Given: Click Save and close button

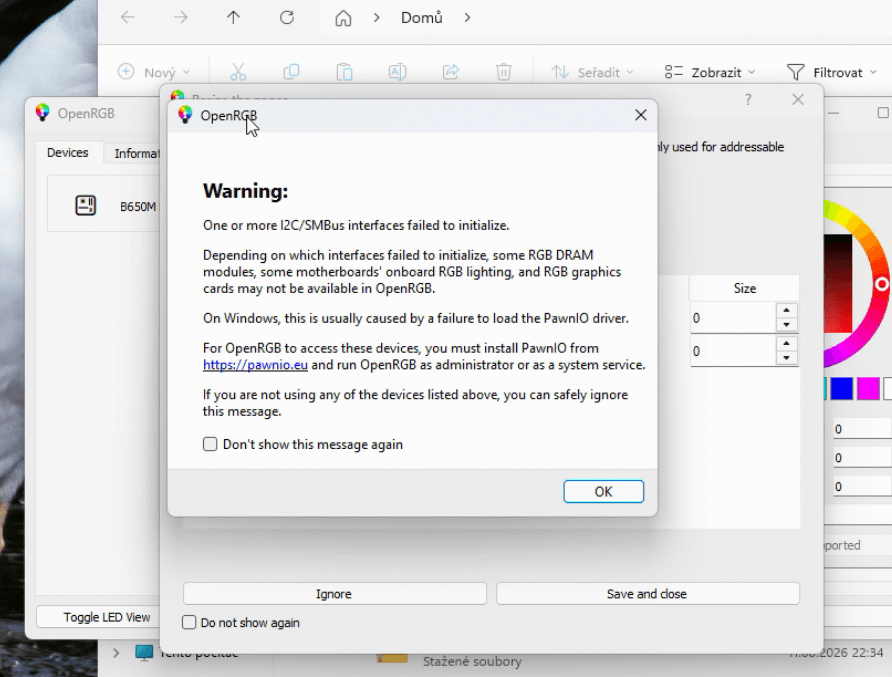Looking at the screenshot, I should click(647, 594).
